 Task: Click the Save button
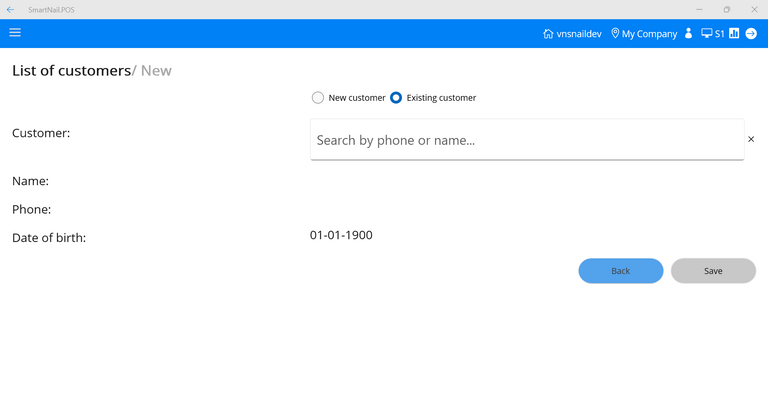tap(713, 271)
